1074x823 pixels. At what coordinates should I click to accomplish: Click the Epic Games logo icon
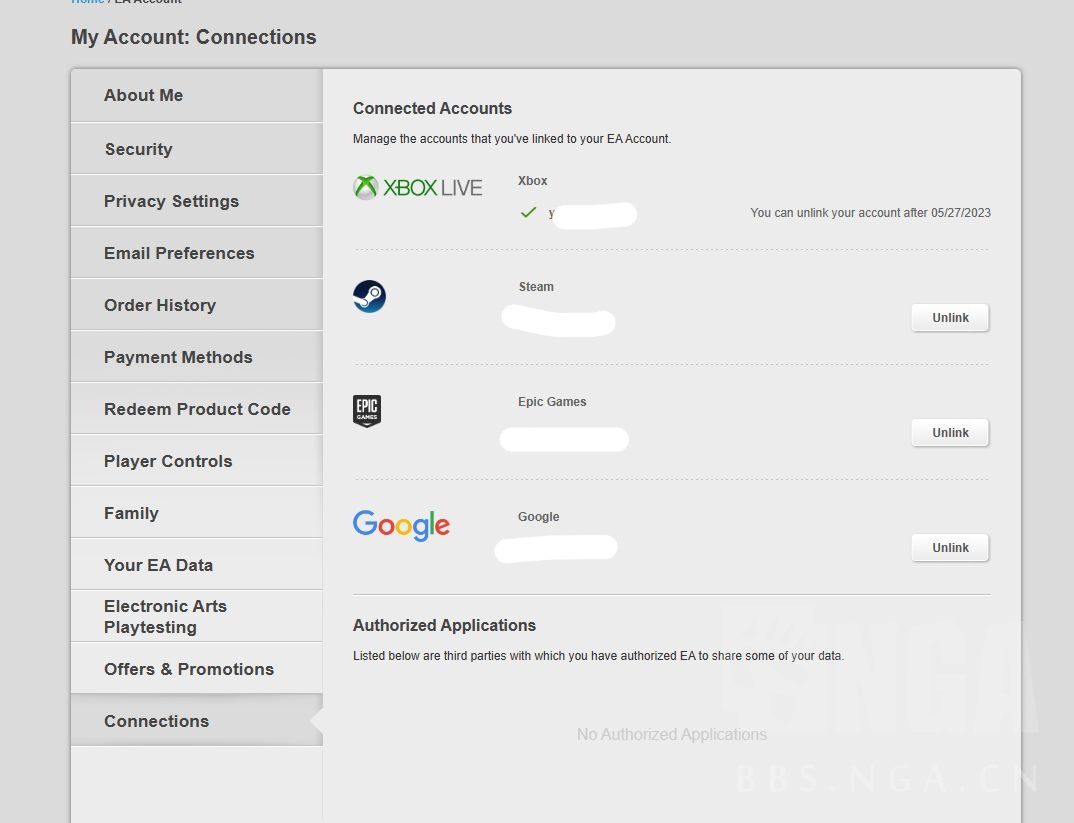pyautogui.click(x=367, y=411)
